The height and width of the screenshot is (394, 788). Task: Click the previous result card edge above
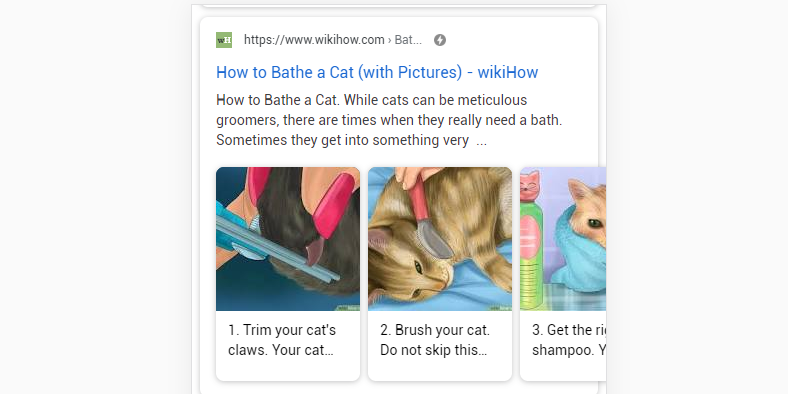click(399, 6)
